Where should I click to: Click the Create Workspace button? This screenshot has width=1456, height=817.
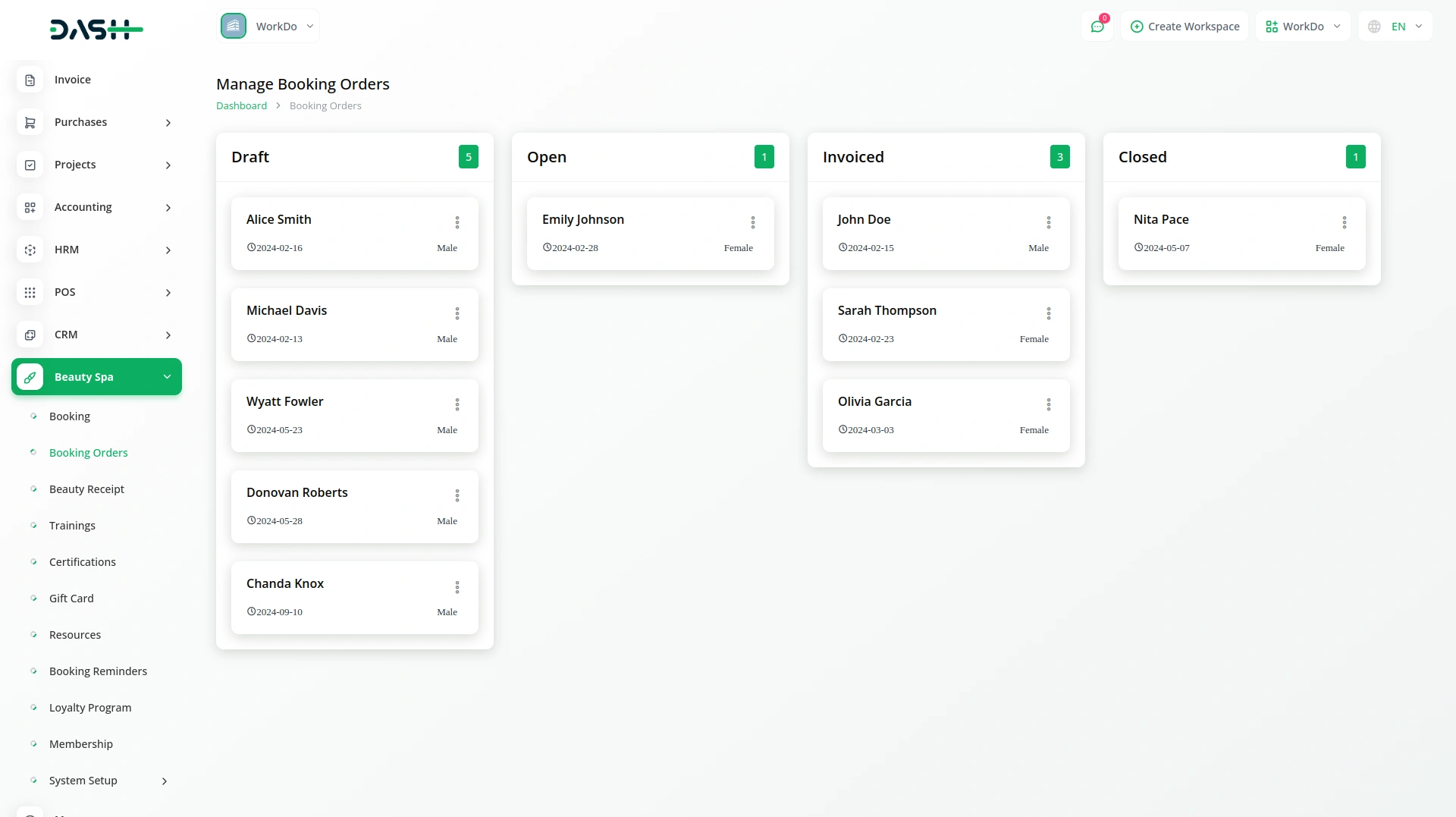(x=1185, y=27)
